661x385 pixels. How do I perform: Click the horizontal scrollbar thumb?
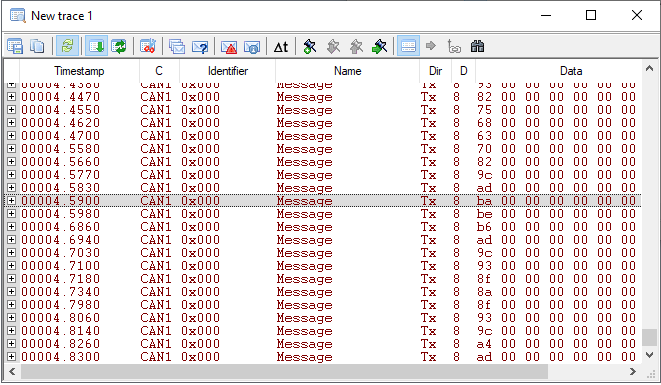coord(284,372)
